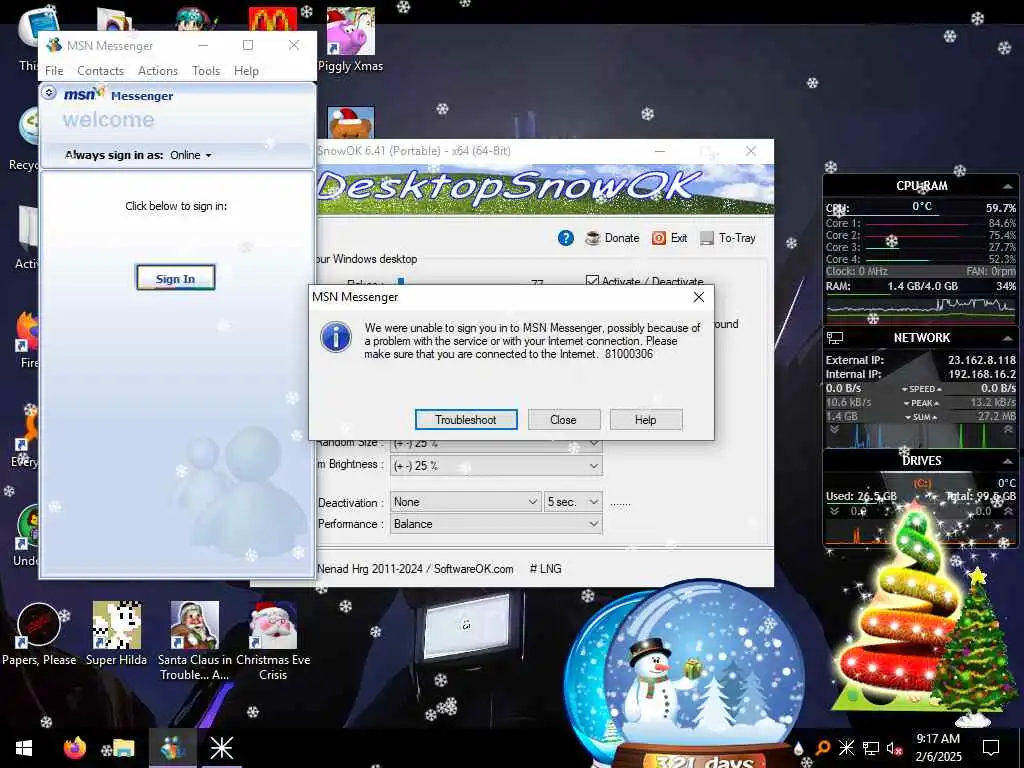This screenshot has width=1024, height=768.
Task: Open the Tools menu in MSN Messenger
Action: coord(206,71)
